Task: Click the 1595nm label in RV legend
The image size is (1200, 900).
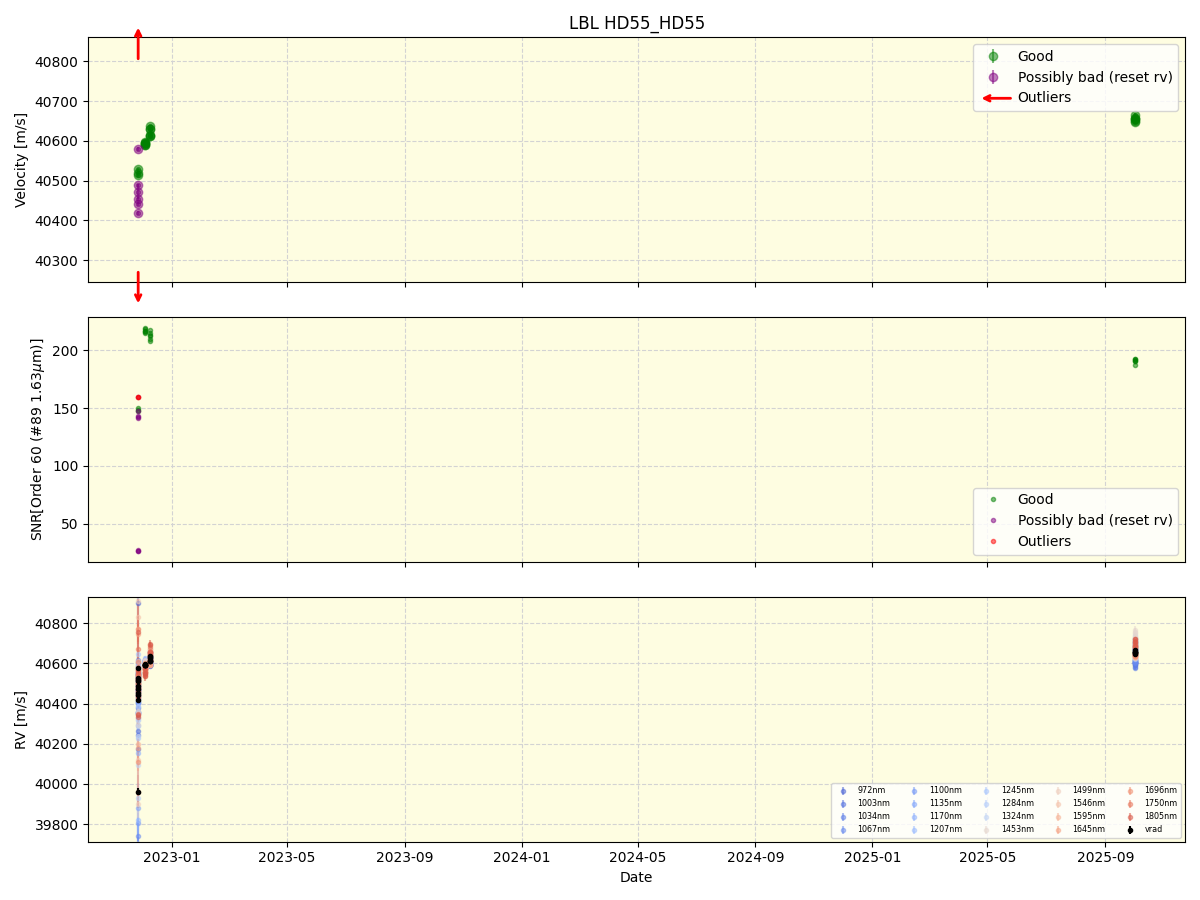Action: [x=1089, y=817]
